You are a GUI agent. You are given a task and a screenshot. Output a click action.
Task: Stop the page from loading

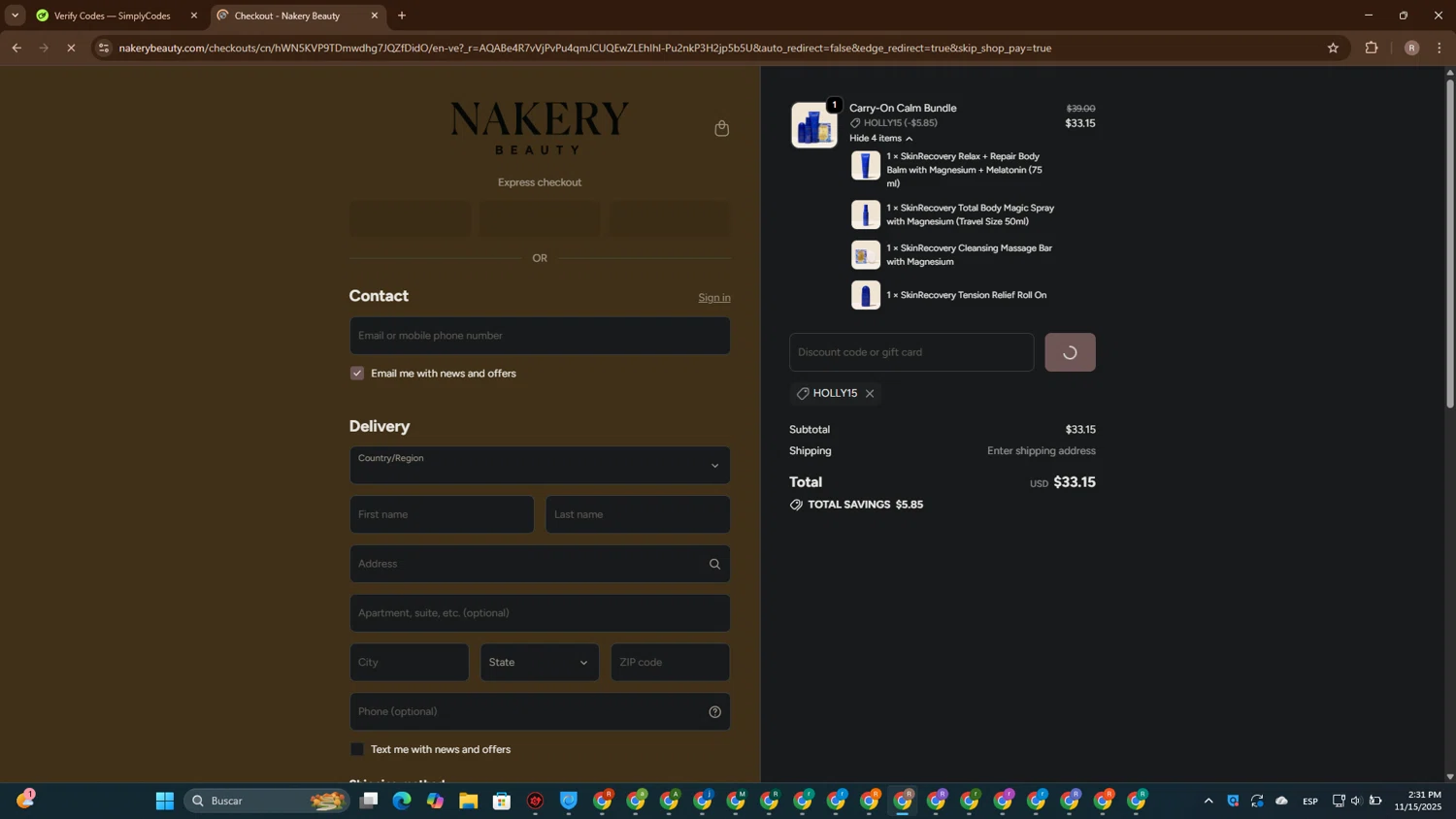point(71,48)
